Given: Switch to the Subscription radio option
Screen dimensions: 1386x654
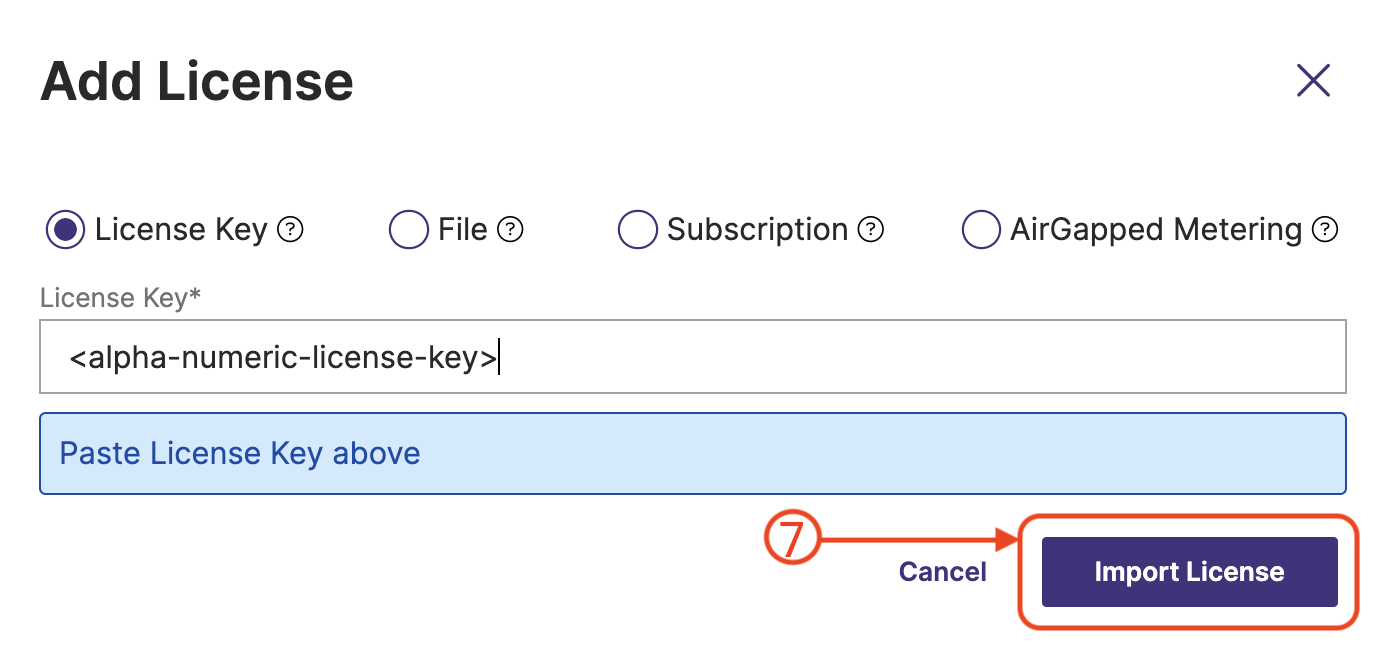Looking at the screenshot, I should pos(638,230).
